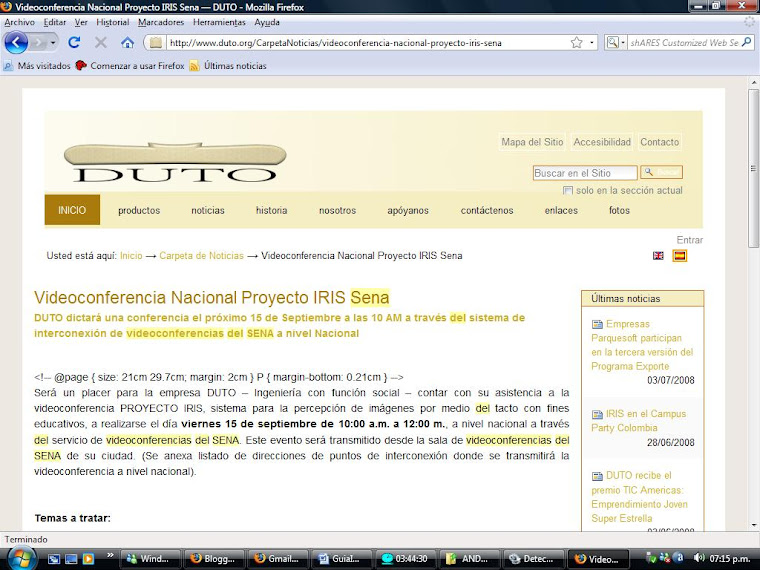Select the contáctenos navigation tab
Screen dimensions: 760x570
[x=487, y=210]
